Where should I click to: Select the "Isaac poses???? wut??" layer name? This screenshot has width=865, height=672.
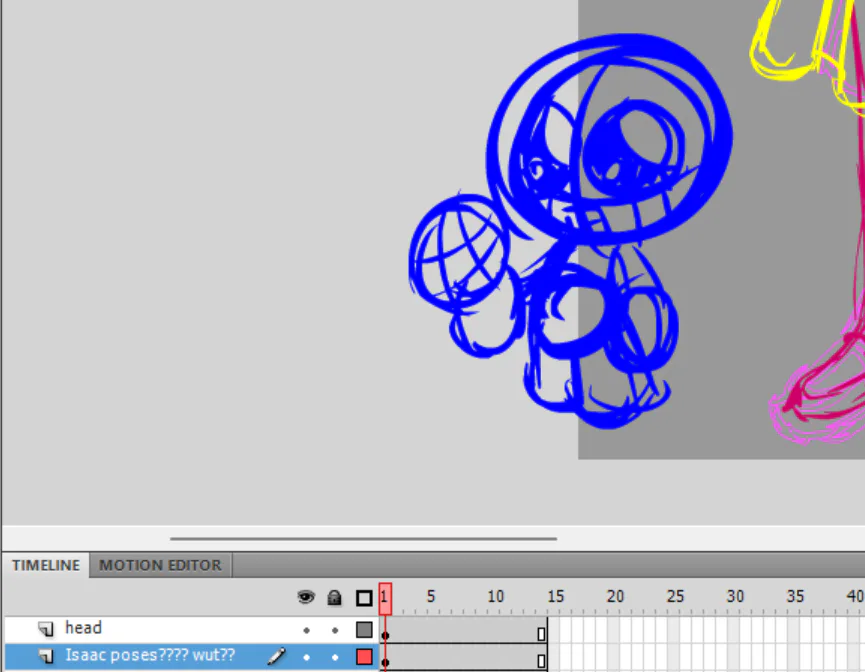150,655
